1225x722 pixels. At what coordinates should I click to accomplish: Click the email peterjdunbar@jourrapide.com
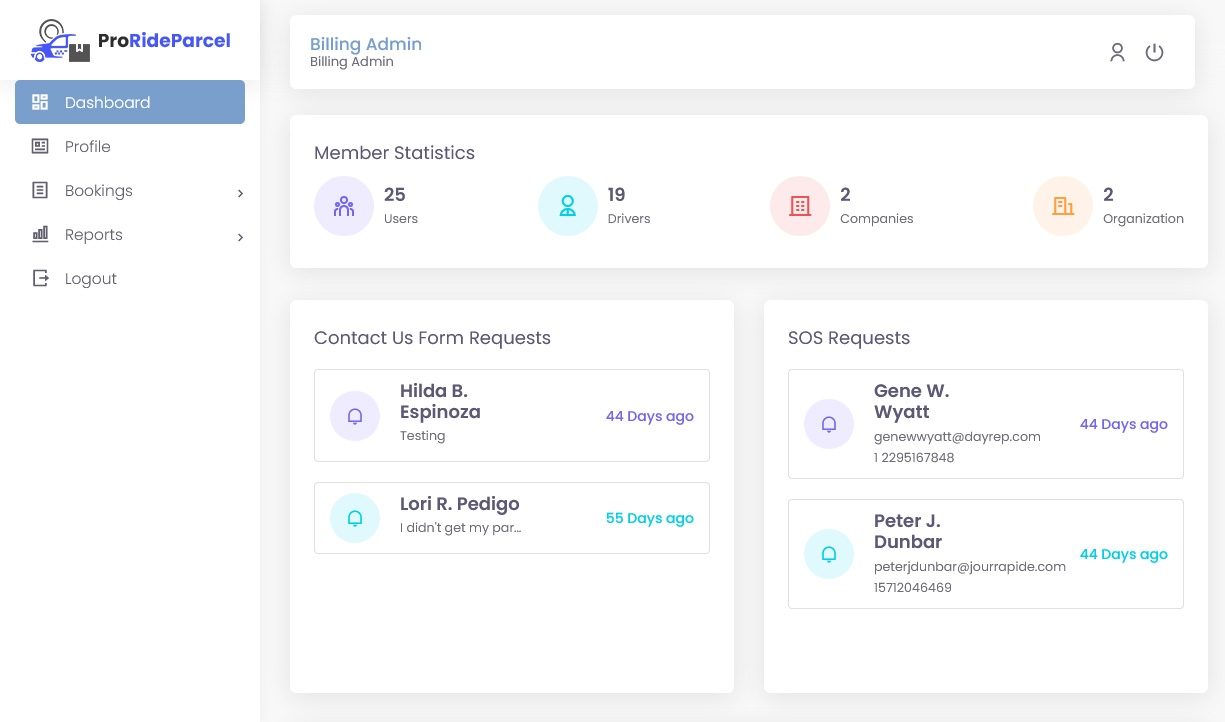pos(970,567)
